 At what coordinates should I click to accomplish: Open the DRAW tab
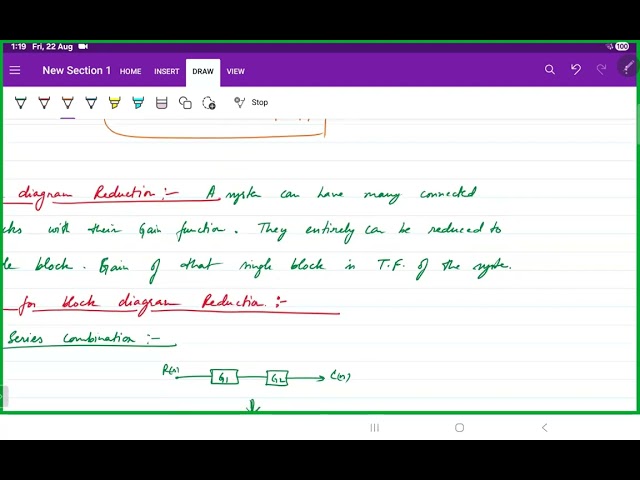click(203, 71)
